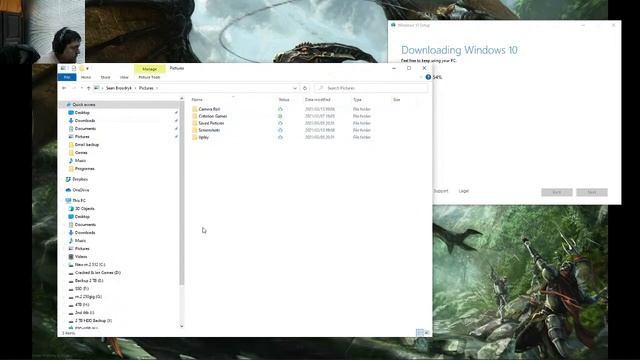Click Sean Broodryk in the address path
The width and height of the screenshot is (640, 360).
coord(119,88)
